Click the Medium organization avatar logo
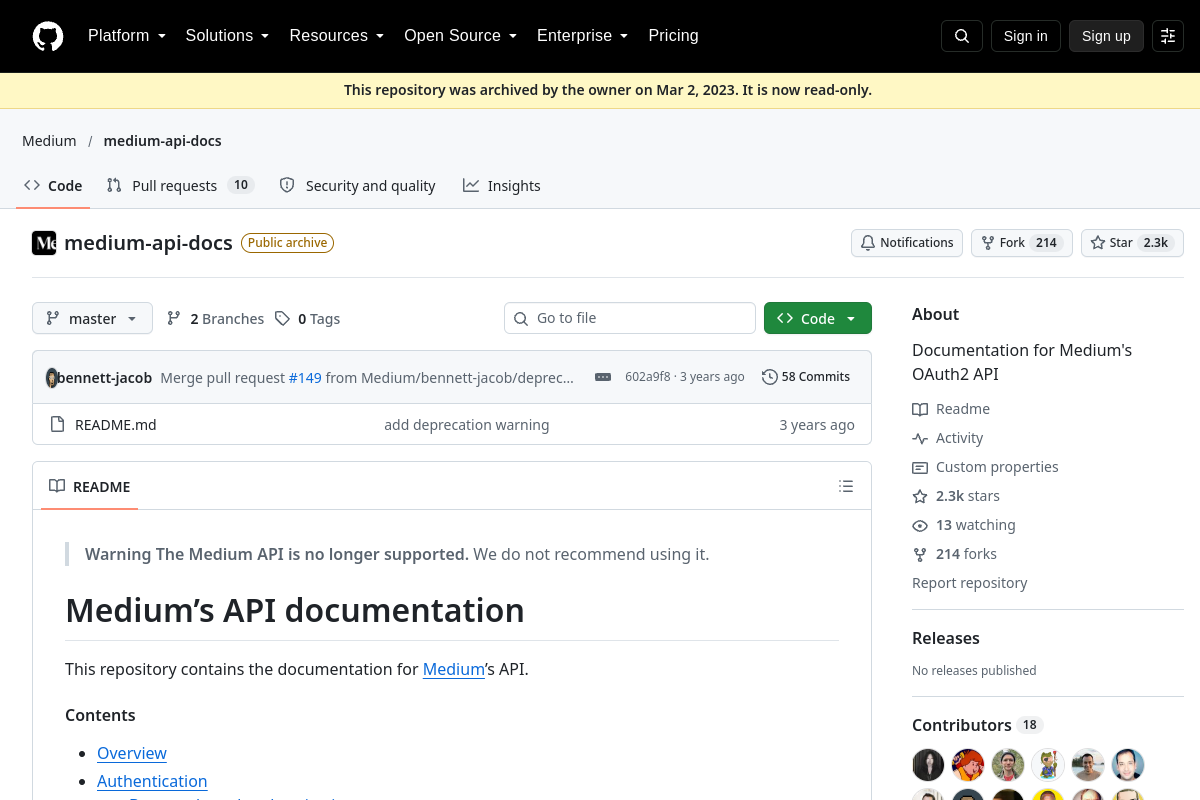1200x800 pixels. (x=44, y=243)
